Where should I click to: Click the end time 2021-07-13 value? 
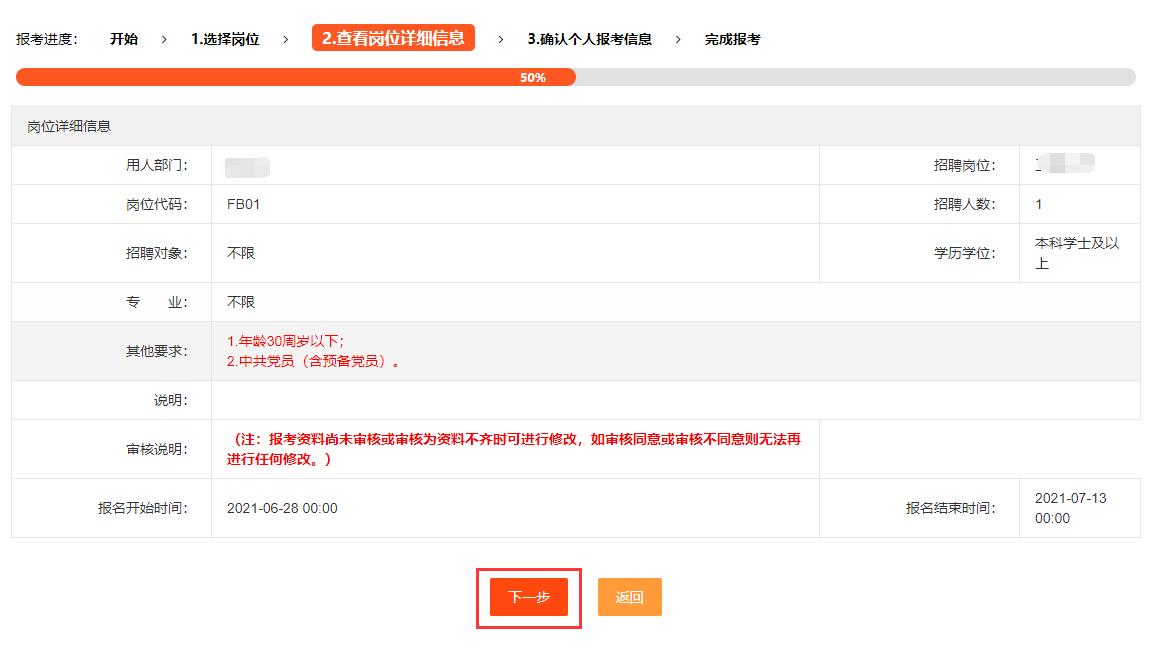pos(1070,499)
